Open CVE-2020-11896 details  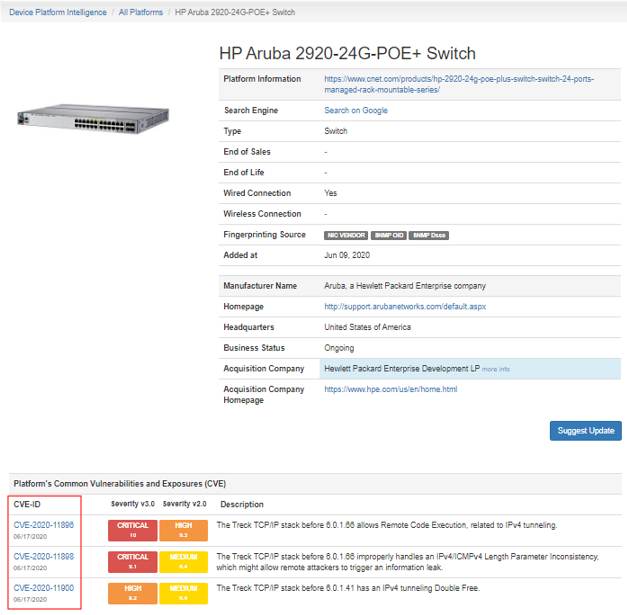[x=43, y=524]
